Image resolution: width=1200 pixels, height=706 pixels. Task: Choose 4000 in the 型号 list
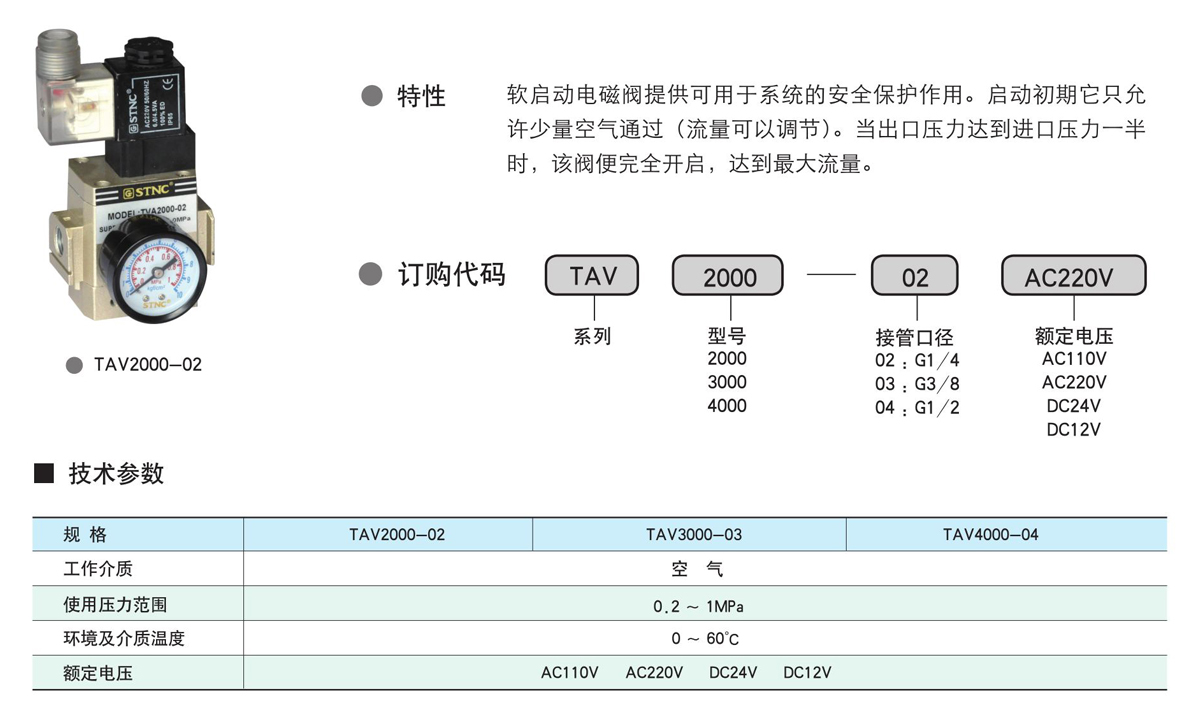(x=727, y=406)
